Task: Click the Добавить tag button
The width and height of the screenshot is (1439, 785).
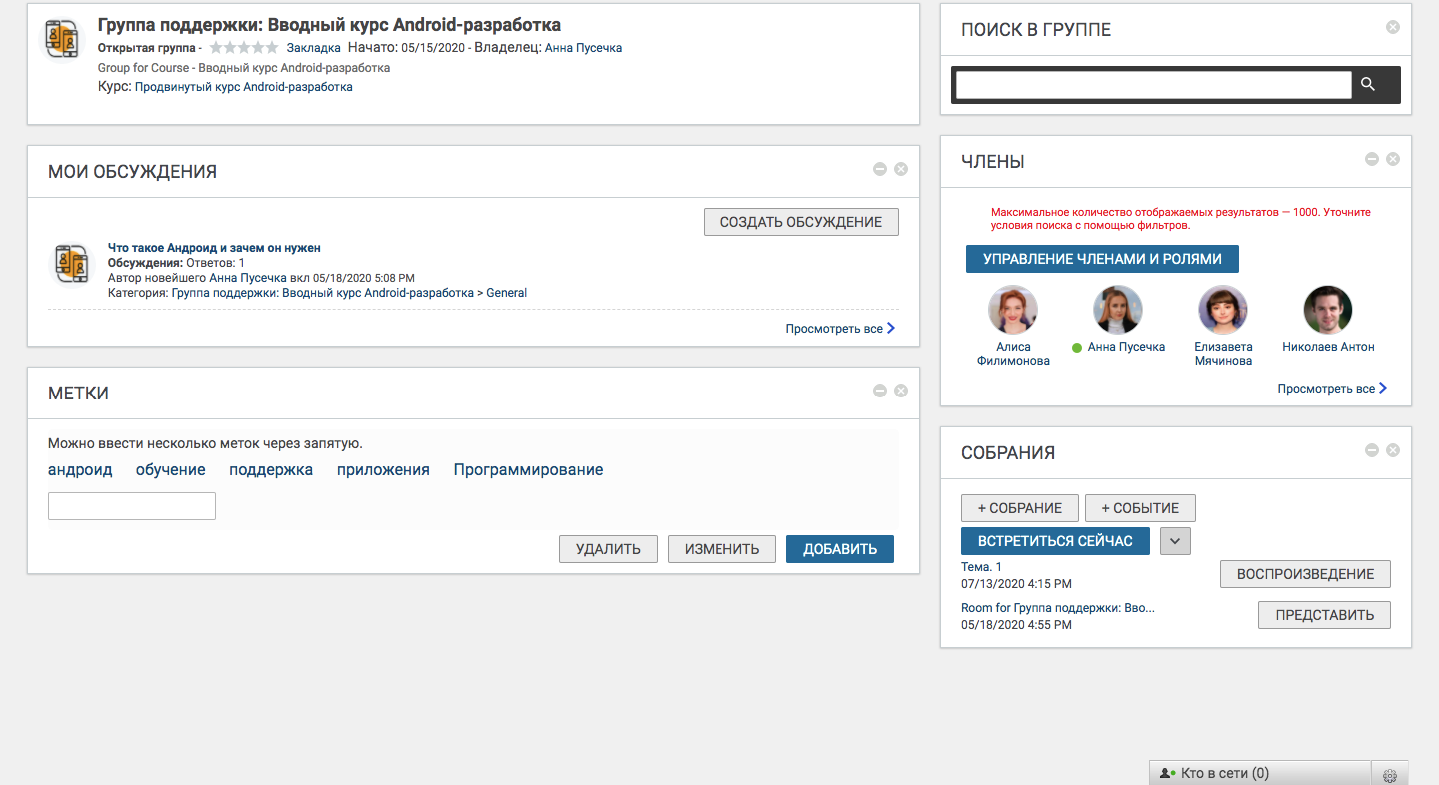Action: 839,549
